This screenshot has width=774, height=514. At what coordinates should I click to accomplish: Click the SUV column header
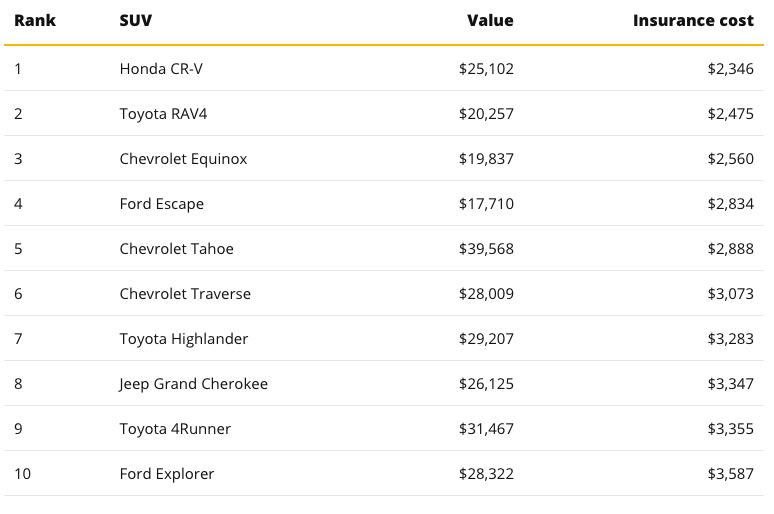tap(135, 20)
